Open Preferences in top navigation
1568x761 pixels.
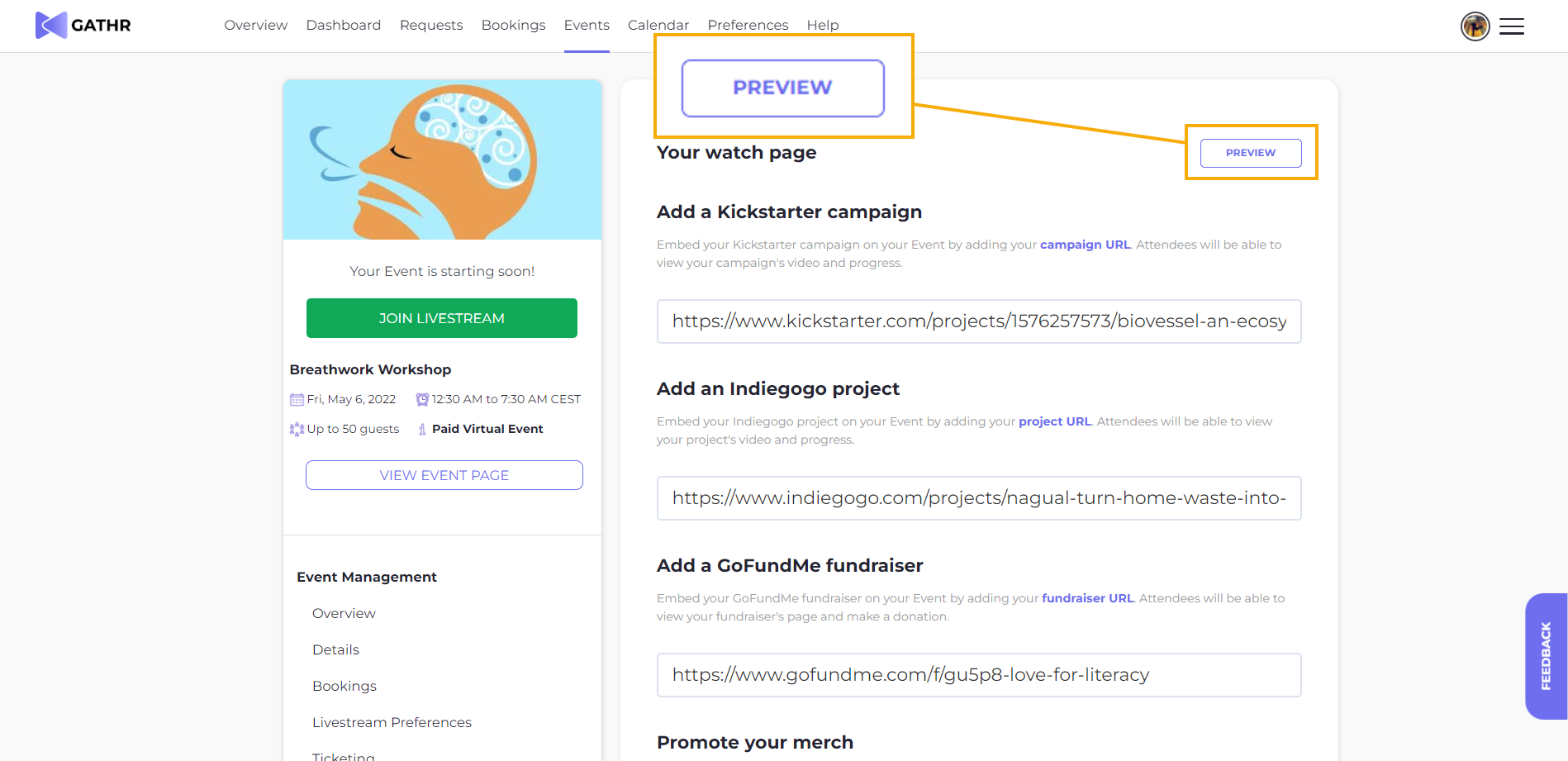(748, 25)
